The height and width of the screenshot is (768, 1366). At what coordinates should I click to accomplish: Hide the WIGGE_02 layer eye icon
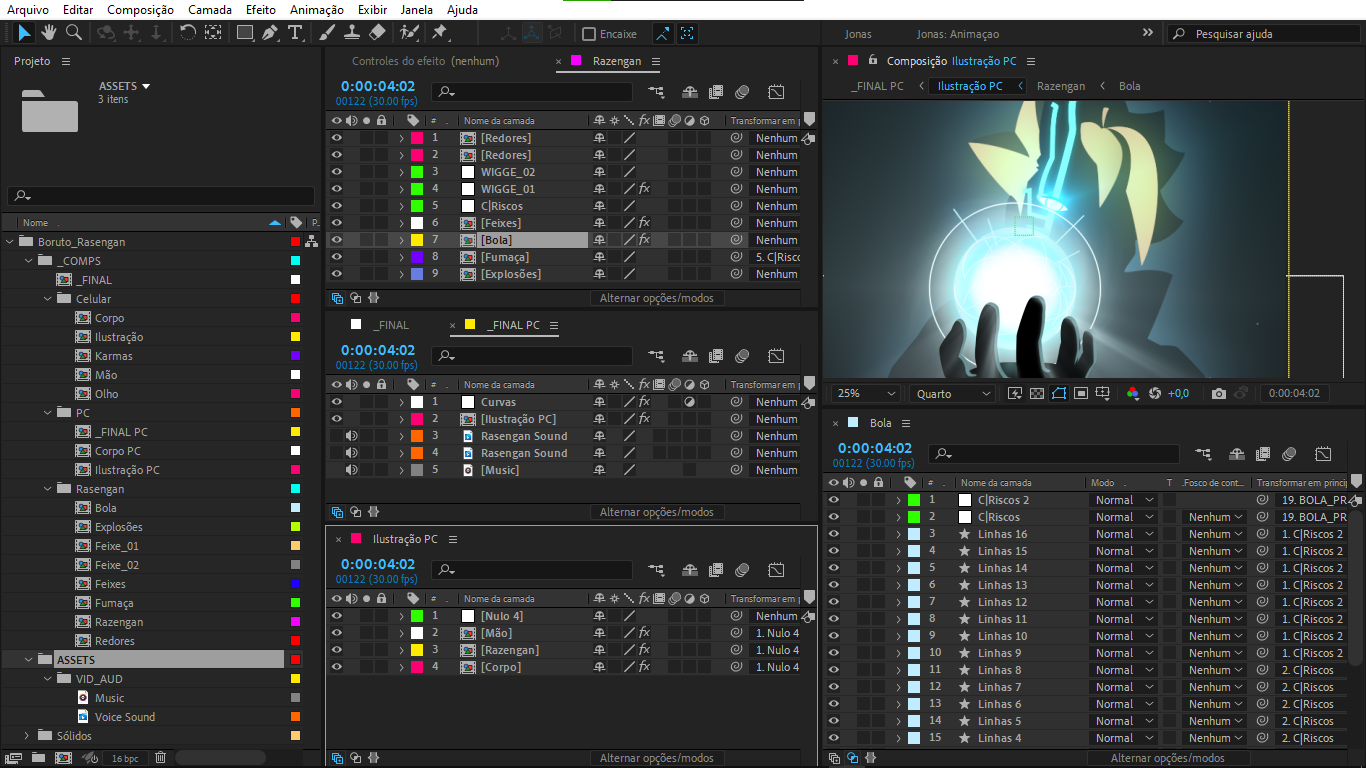click(x=336, y=172)
